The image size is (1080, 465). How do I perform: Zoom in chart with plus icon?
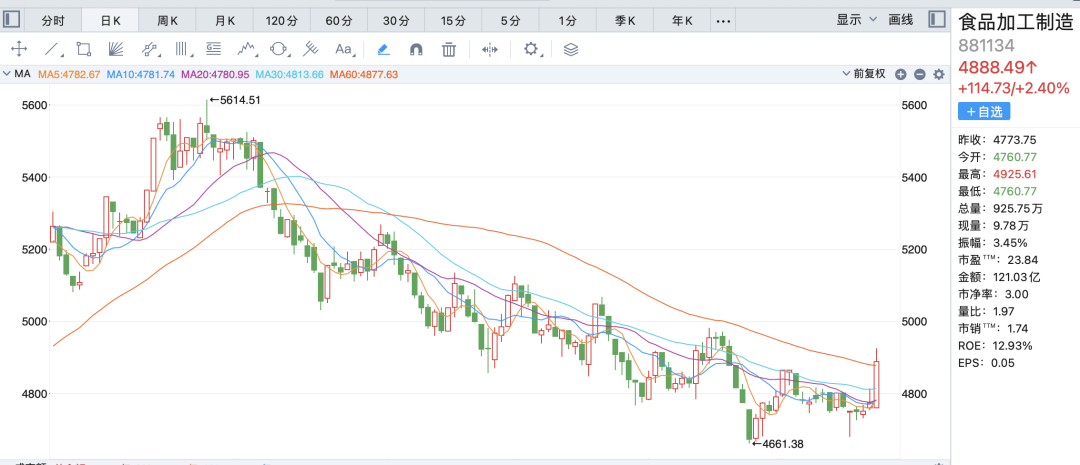901,74
